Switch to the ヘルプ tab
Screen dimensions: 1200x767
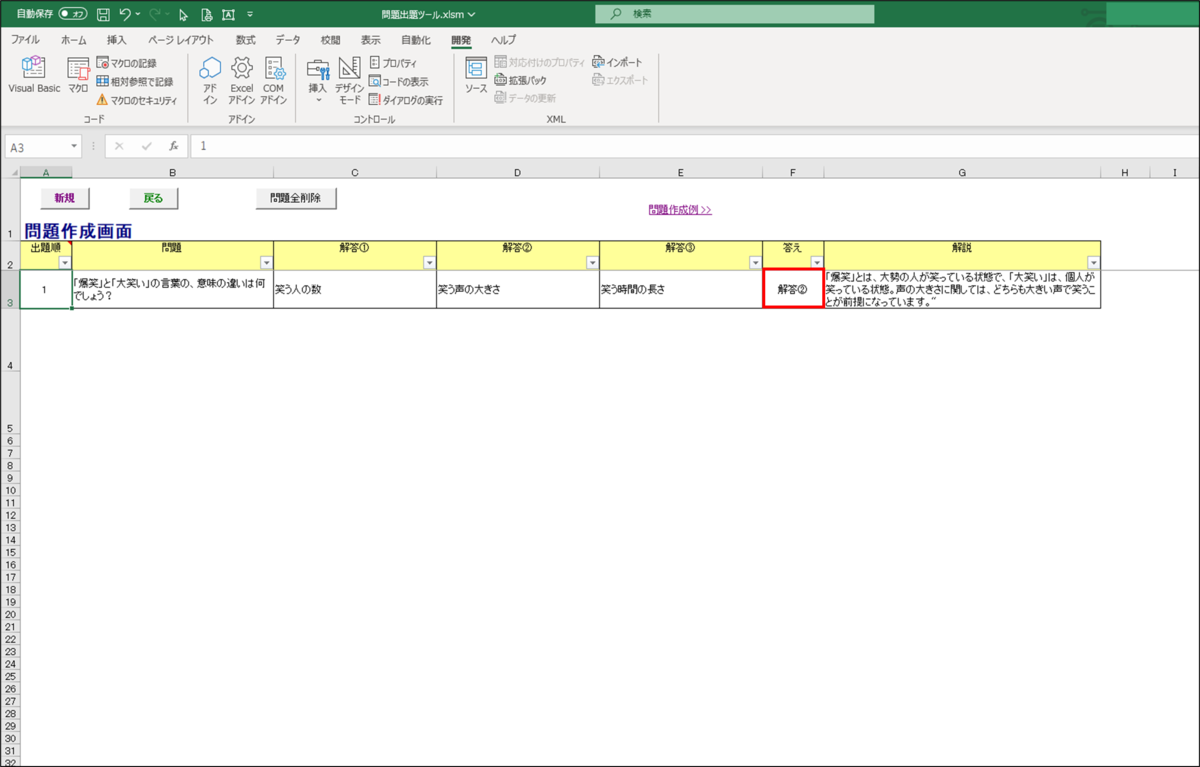tap(503, 40)
